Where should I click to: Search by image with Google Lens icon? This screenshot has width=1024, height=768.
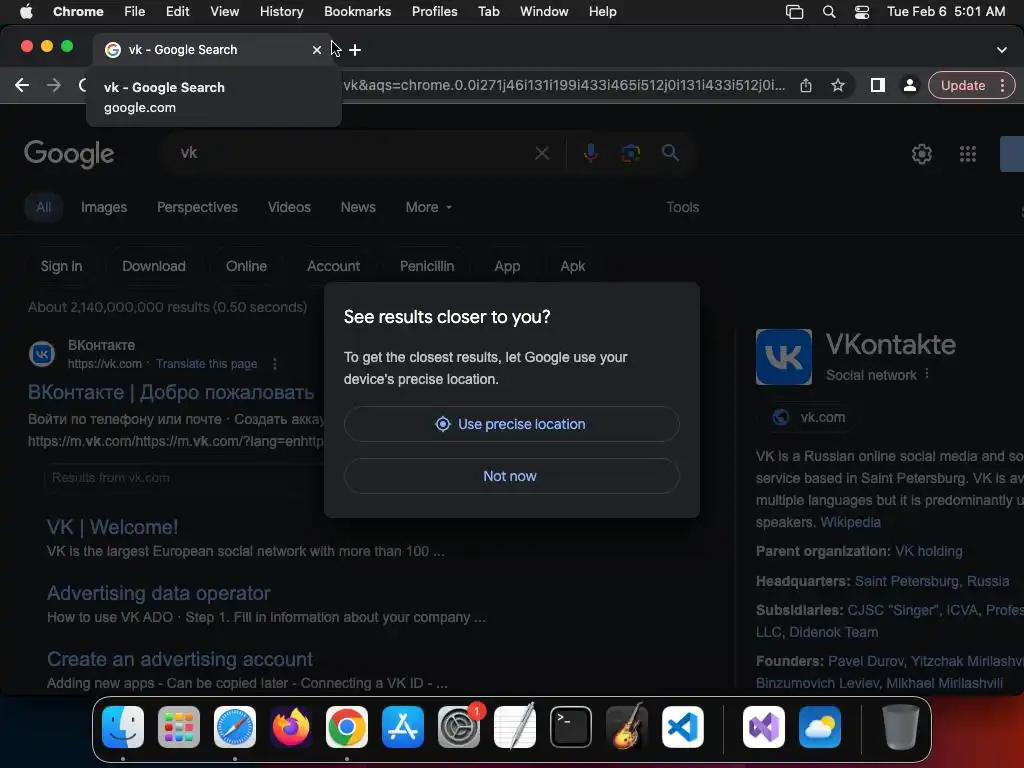(x=630, y=153)
